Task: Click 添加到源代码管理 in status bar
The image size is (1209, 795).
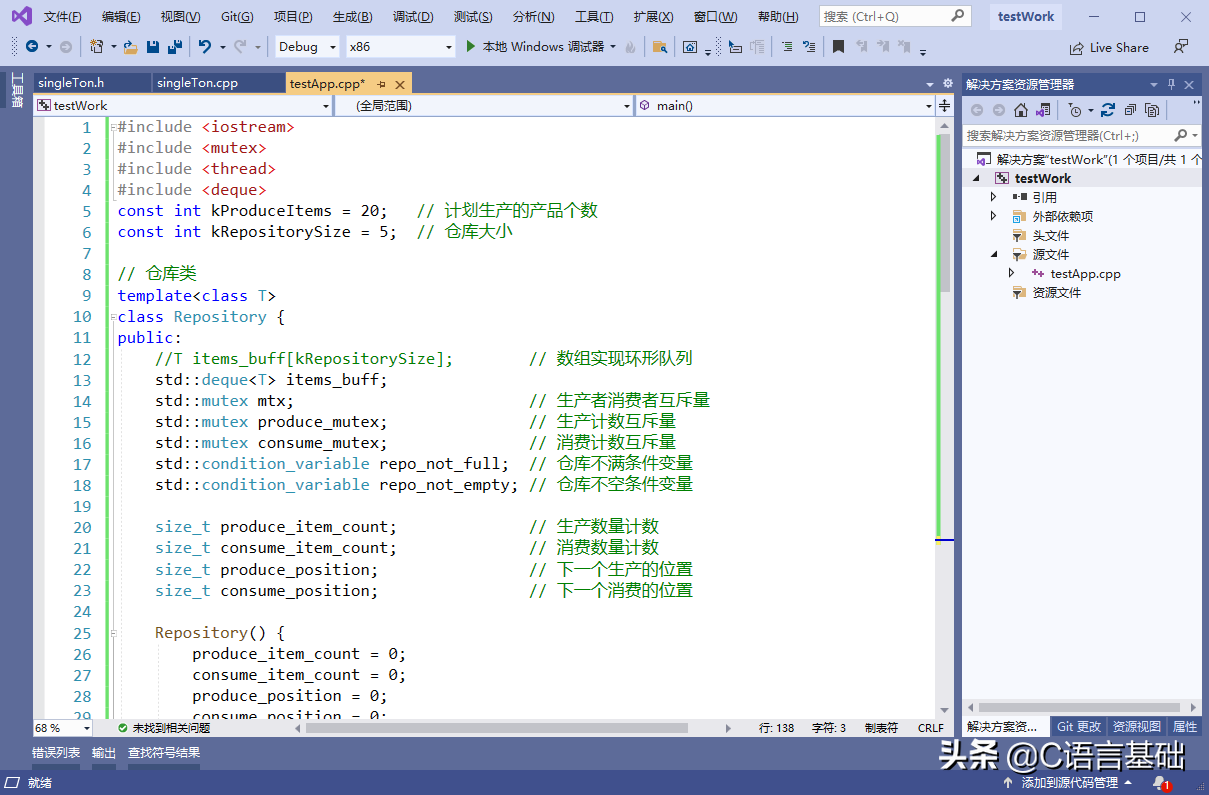Action: tap(1070, 783)
